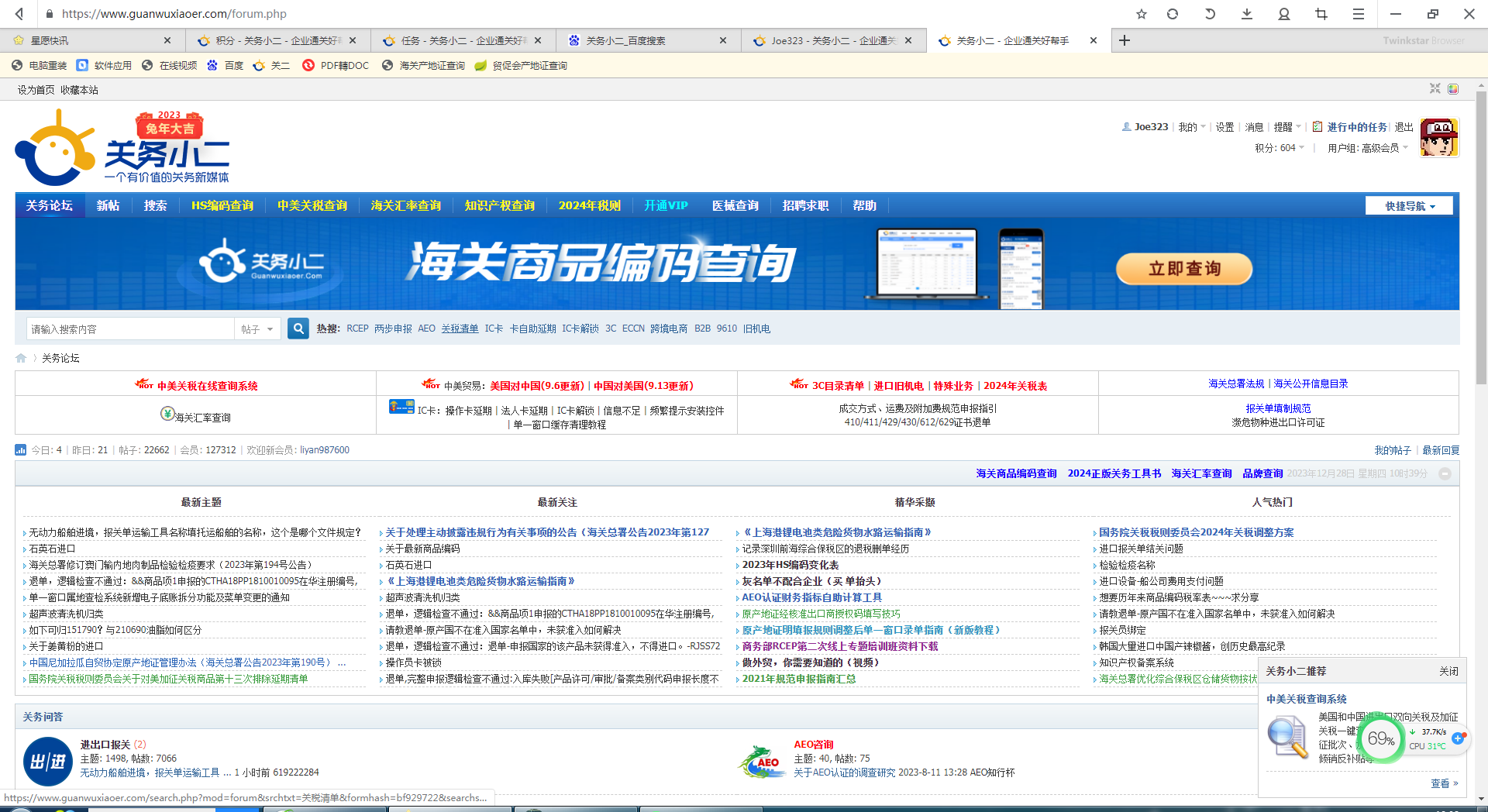Viewport: 1488px width, 812px height.
Task: Click the Joe323 user avatar image
Action: point(1439,137)
